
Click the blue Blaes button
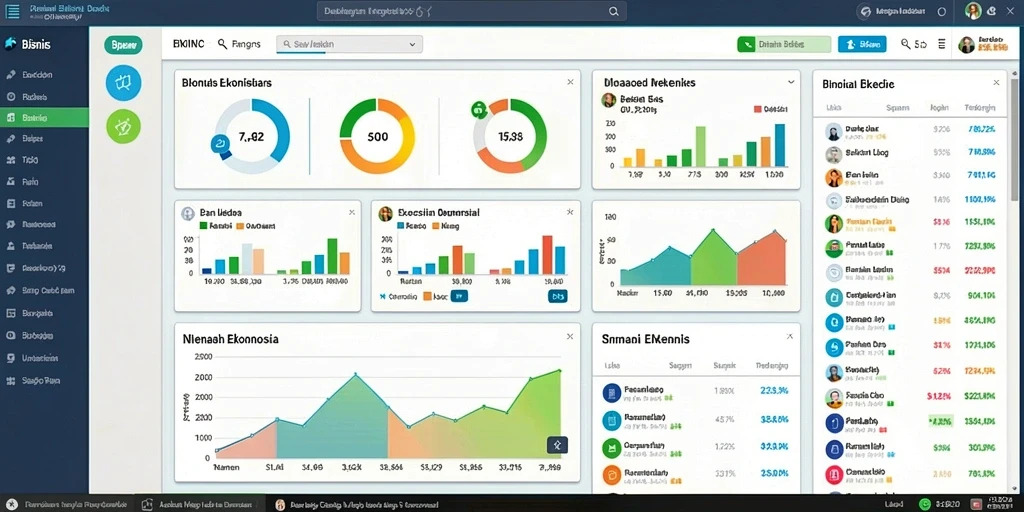pos(862,44)
